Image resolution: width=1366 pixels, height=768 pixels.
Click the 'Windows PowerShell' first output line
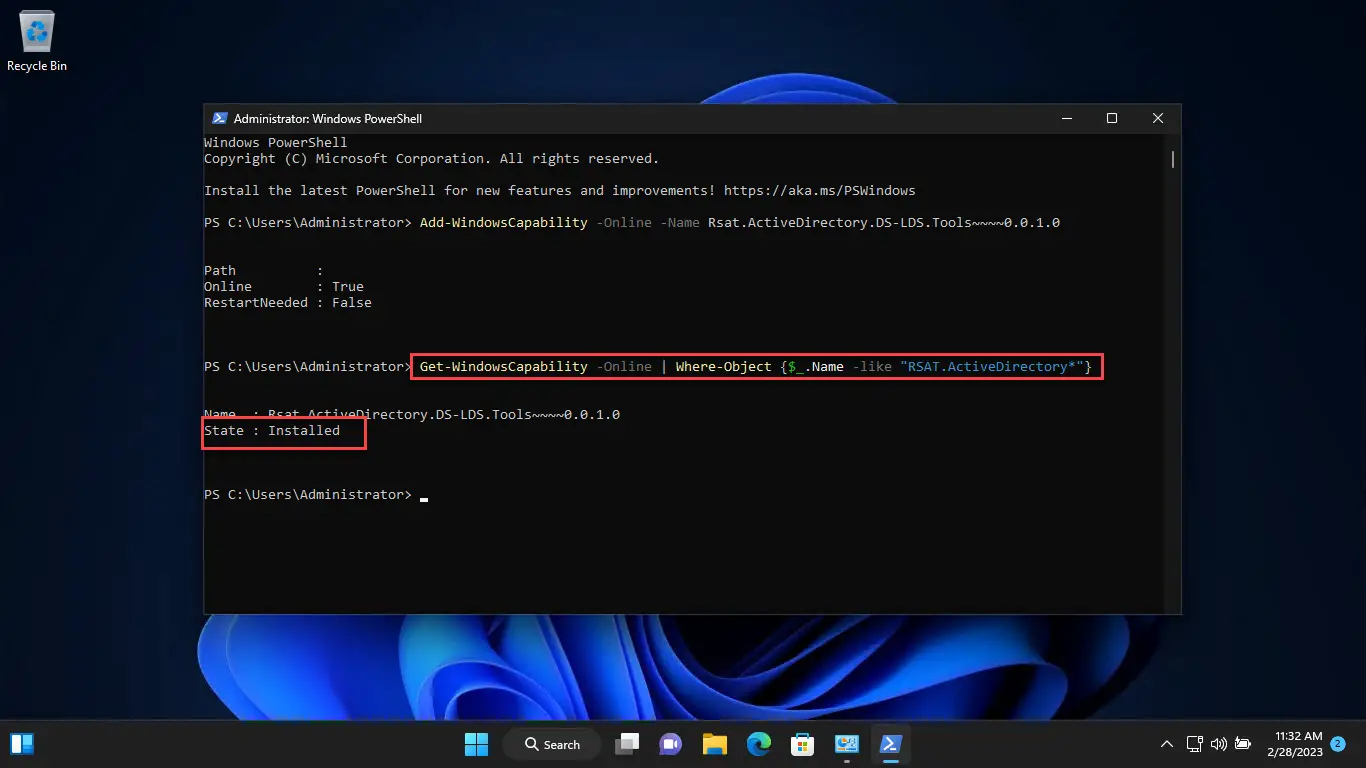coord(276,142)
